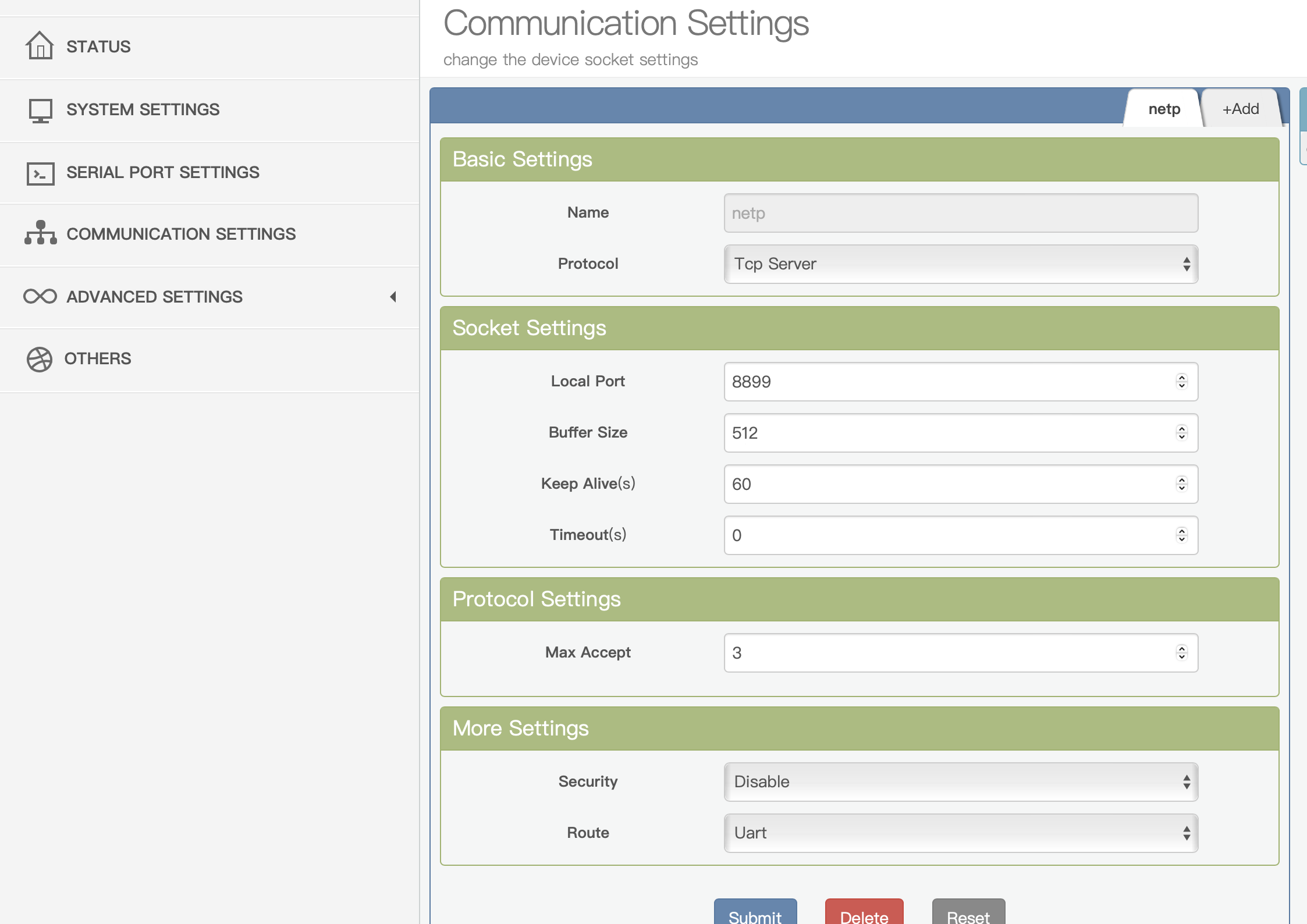1307x924 pixels.
Task: Click the Advanced Settings infinity icon
Action: pyautogui.click(x=40, y=297)
